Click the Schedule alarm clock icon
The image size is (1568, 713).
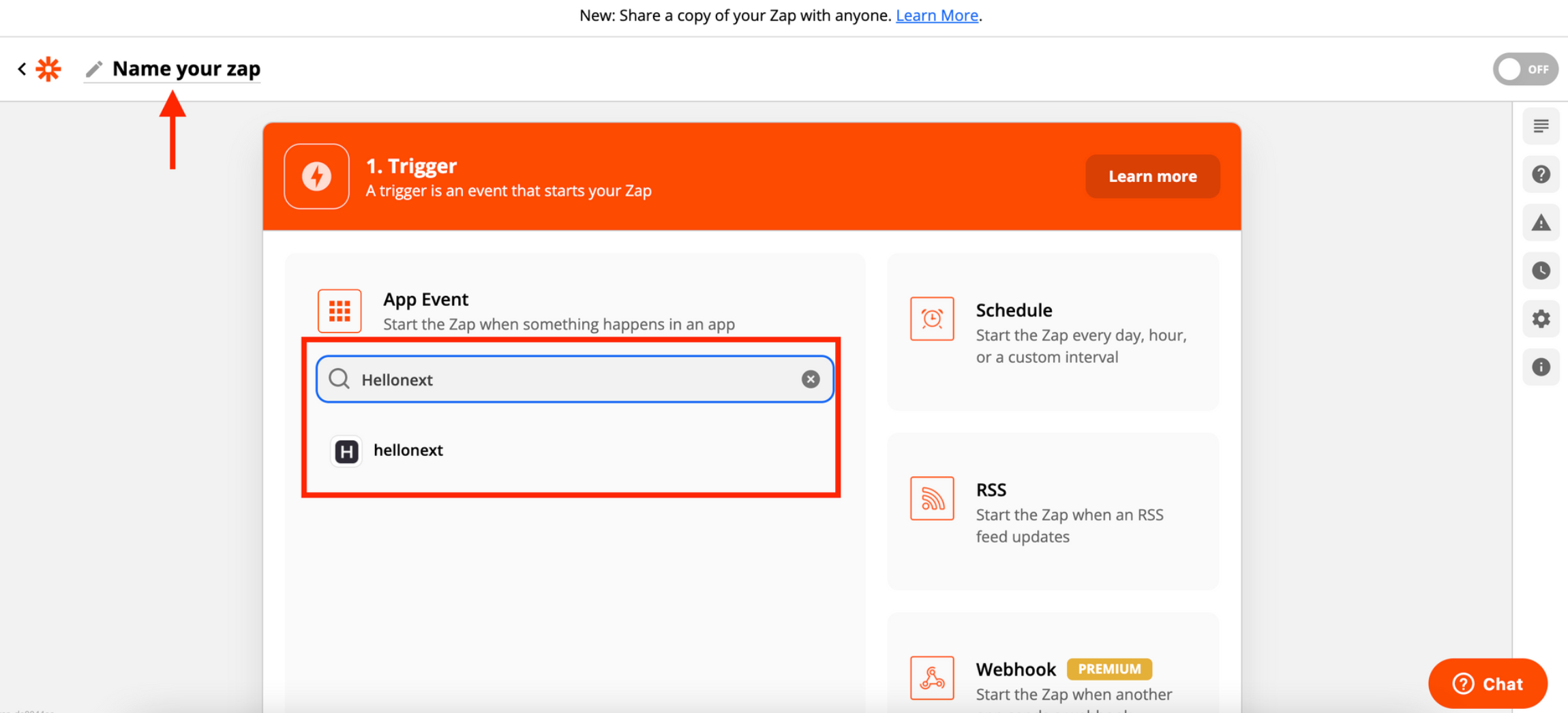tap(932, 318)
